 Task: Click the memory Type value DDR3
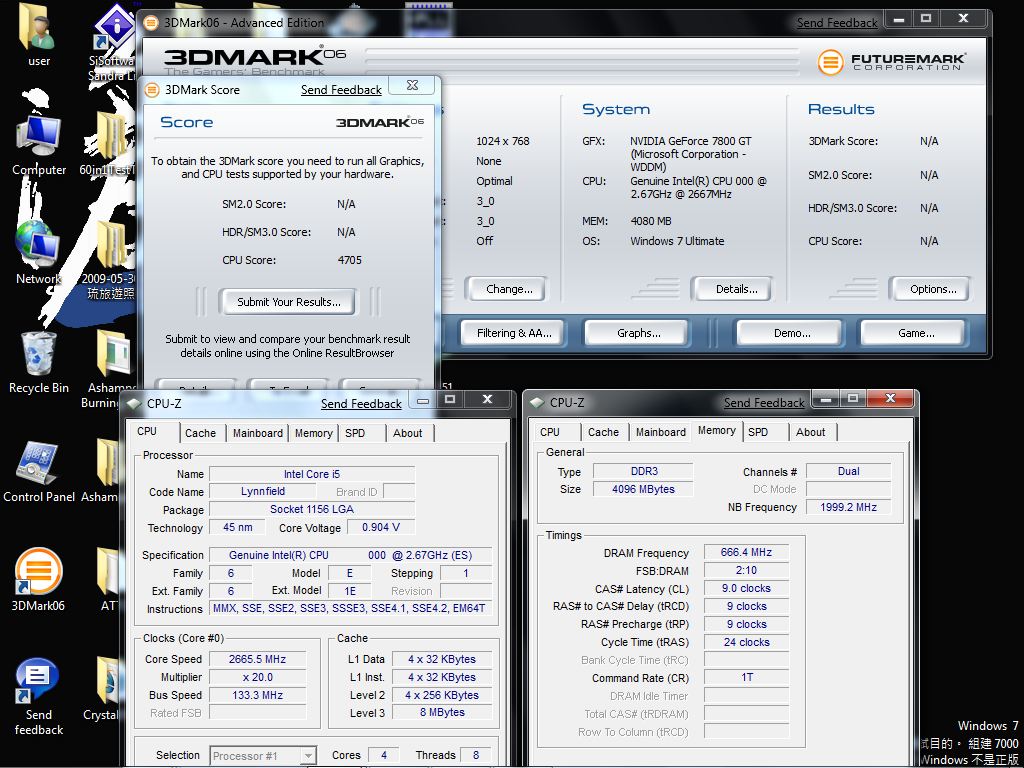[643, 472]
